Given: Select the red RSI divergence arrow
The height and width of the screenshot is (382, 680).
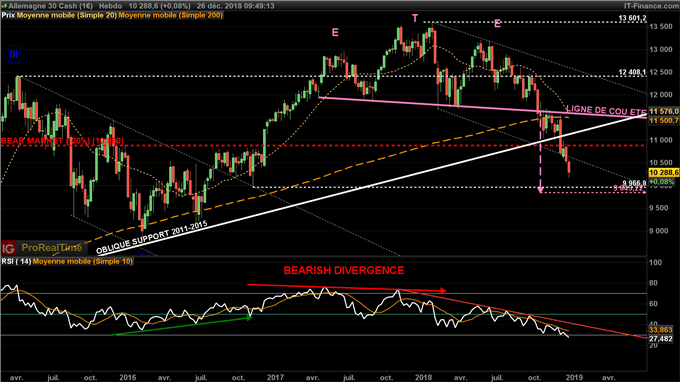Looking at the screenshot, I should pos(347,287).
